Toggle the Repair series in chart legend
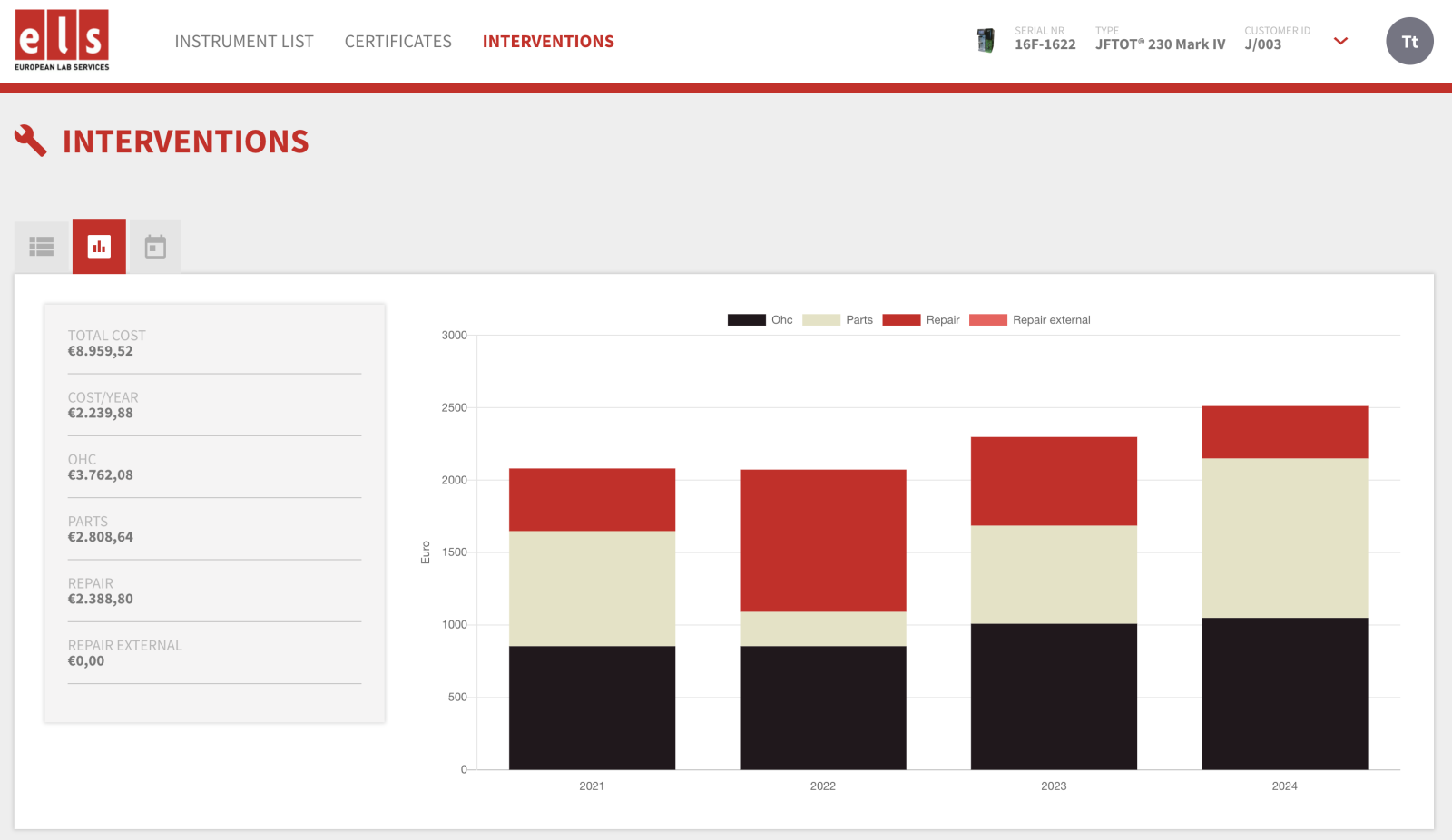Viewport: 1452px width, 840px height. point(920,320)
